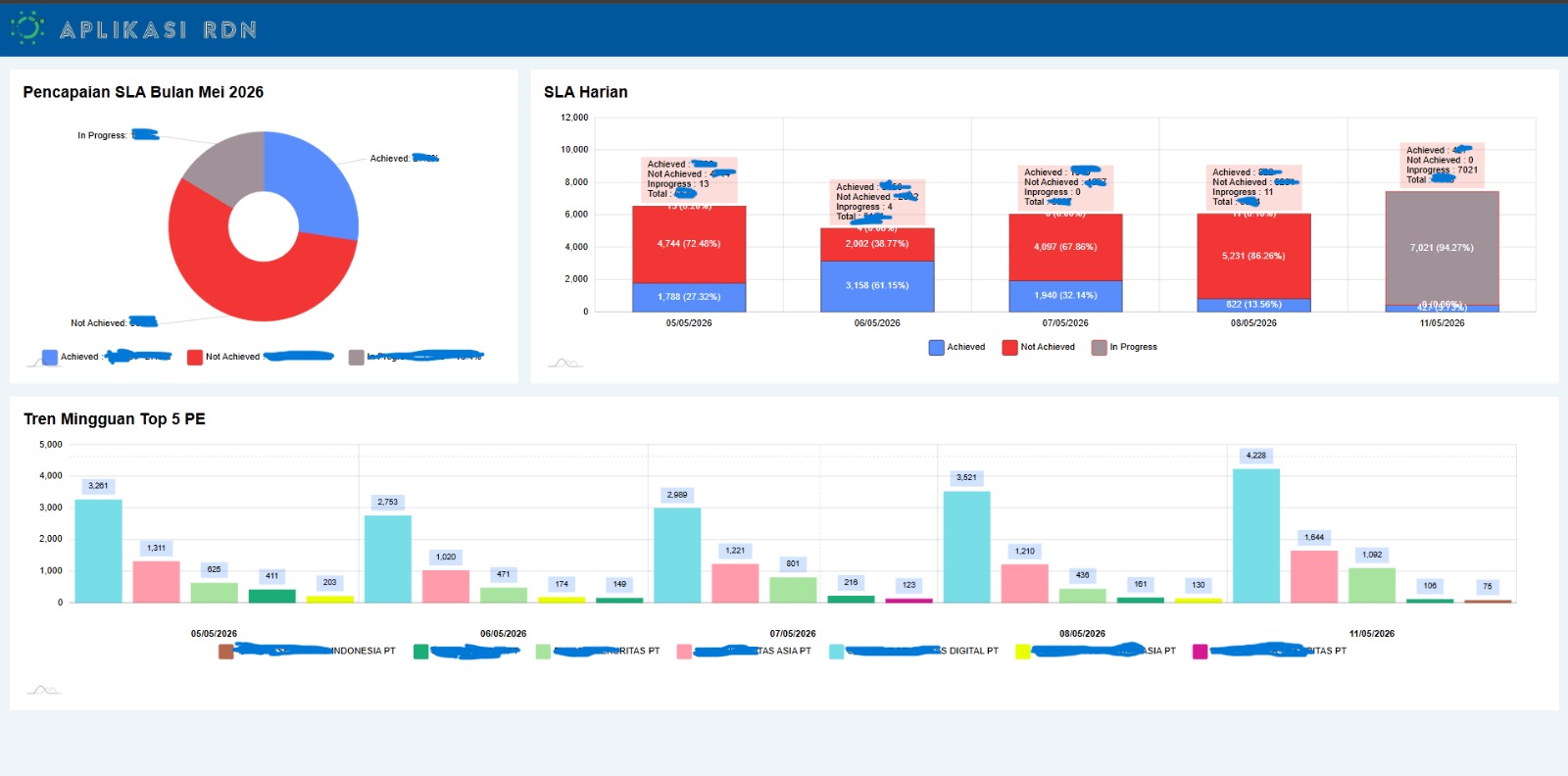Click the magenta bar labeled 123
The width and height of the screenshot is (1568, 776).
pos(908,601)
